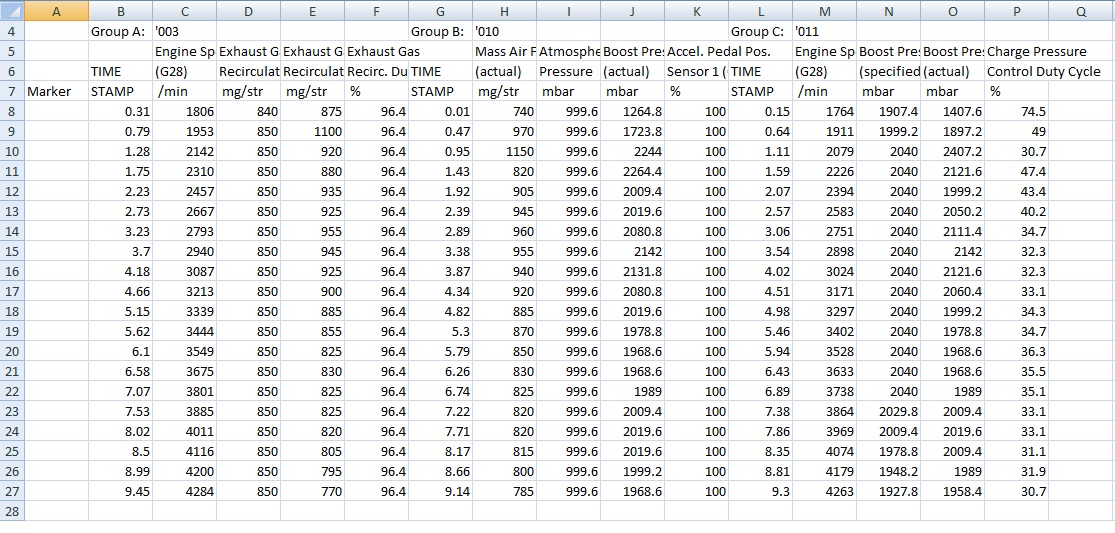
Task: Select column Q header
Action: (1082, 11)
